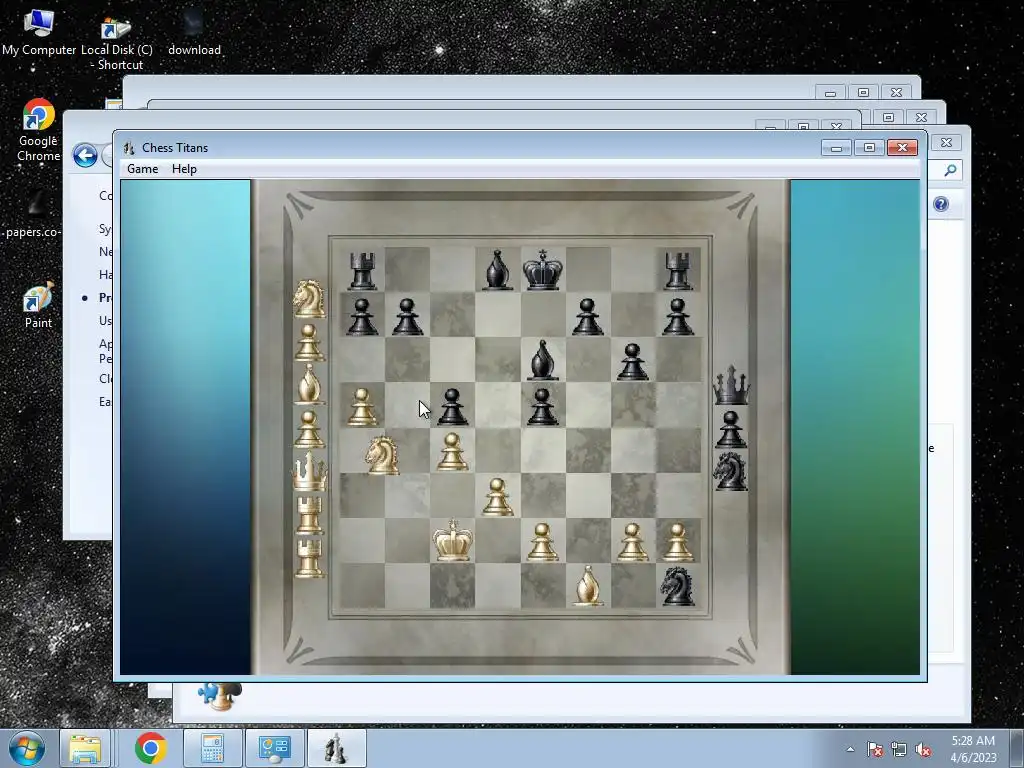Select the white pawn on a5

(x=362, y=407)
